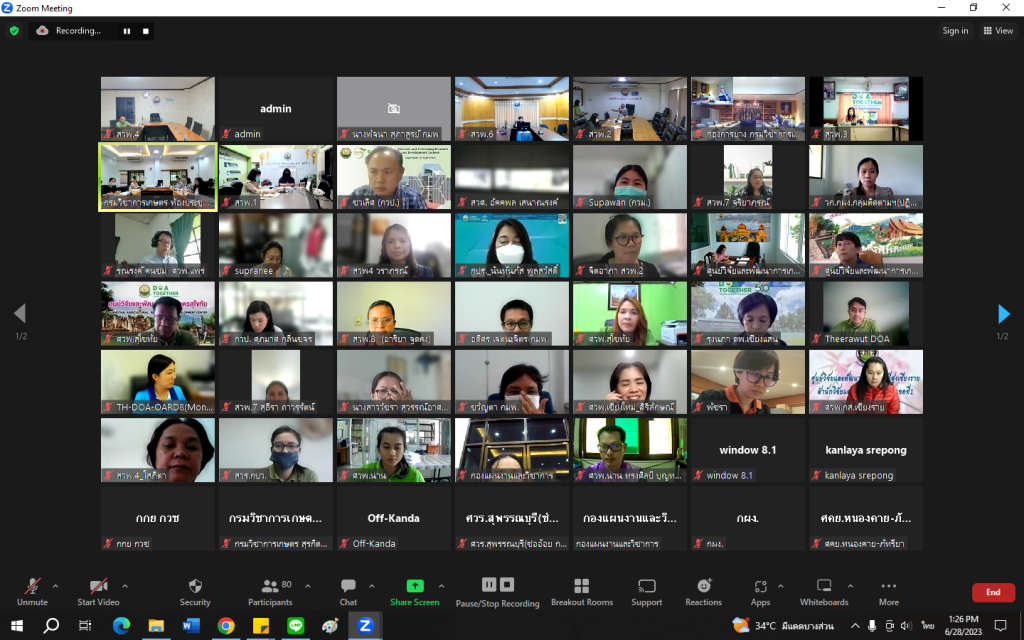Select the yellow-highlighted active speaker tile
This screenshot has height=640, width=1024.
tap(157, 177)
